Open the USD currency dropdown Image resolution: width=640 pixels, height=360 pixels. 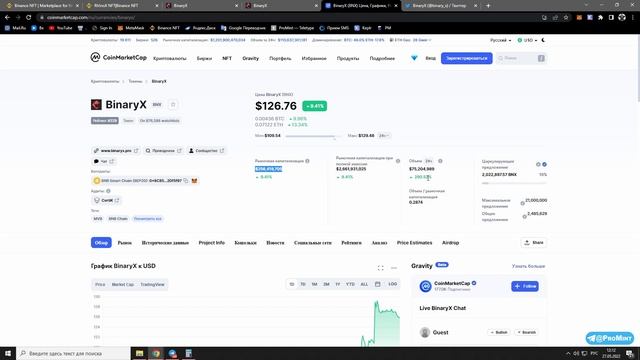point(527,40)
